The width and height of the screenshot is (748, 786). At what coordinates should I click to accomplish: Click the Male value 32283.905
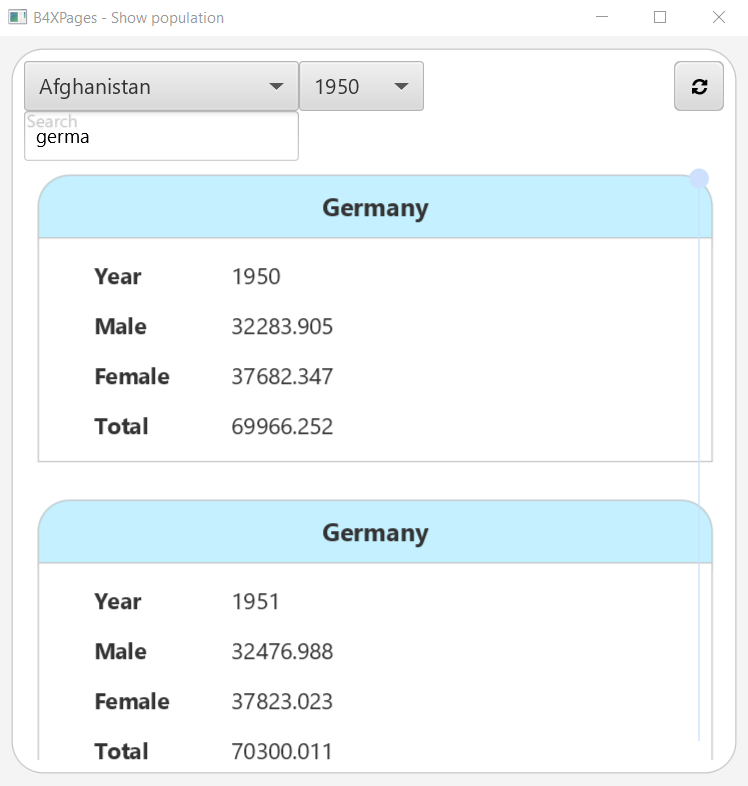282,327
